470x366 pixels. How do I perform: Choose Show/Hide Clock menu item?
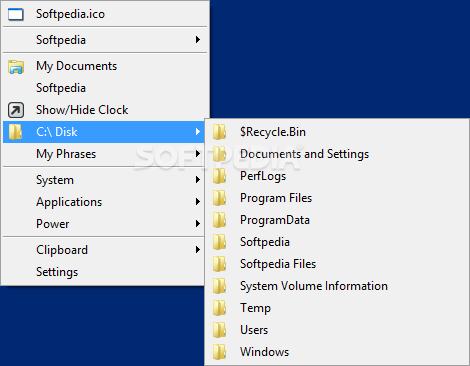pos(105,110)
